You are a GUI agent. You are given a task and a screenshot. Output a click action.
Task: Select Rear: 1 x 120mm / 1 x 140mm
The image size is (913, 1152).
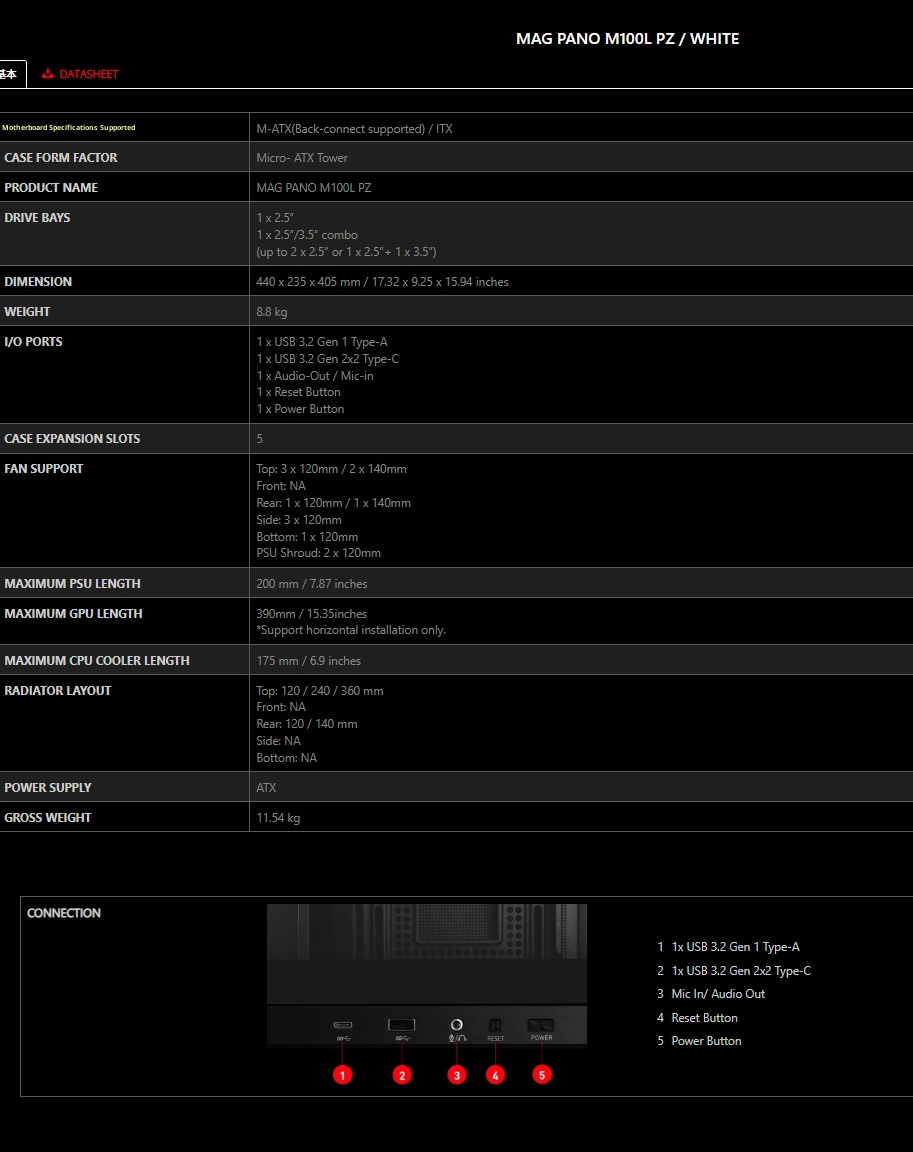[x=333, y=503]
